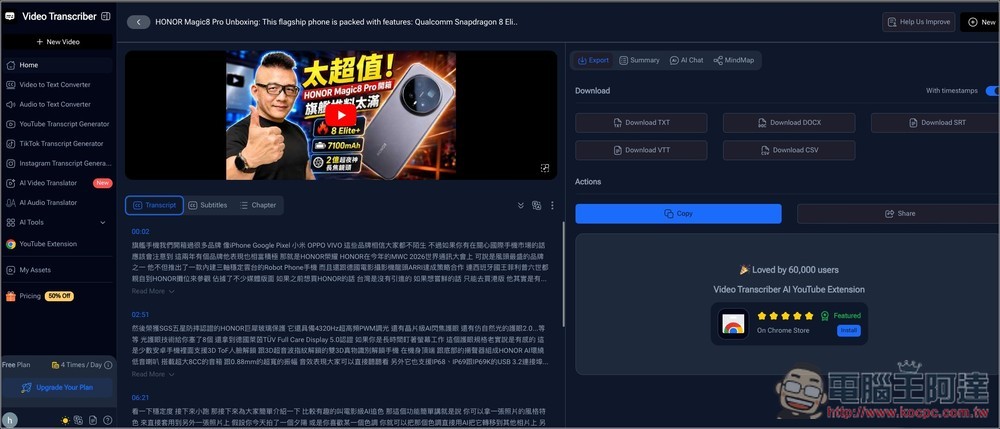Open Video to Text Converter
Viewport: 1000px width, 429px height.
click(57, 85)
